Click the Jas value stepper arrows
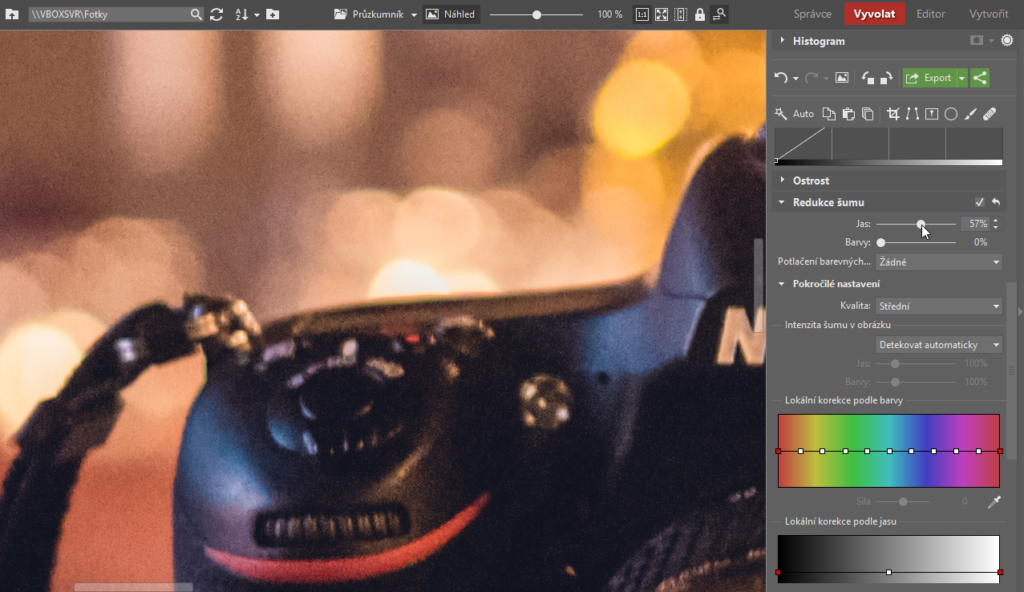This screenshot has width=1024, height=592. [995, 223]
